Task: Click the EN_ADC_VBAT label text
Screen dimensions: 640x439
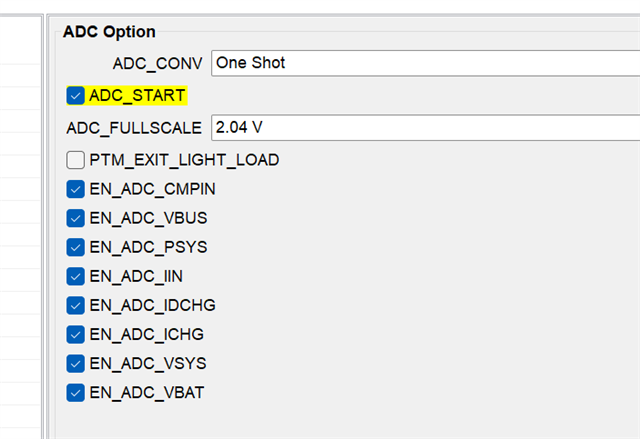Action: coord(147,392)
